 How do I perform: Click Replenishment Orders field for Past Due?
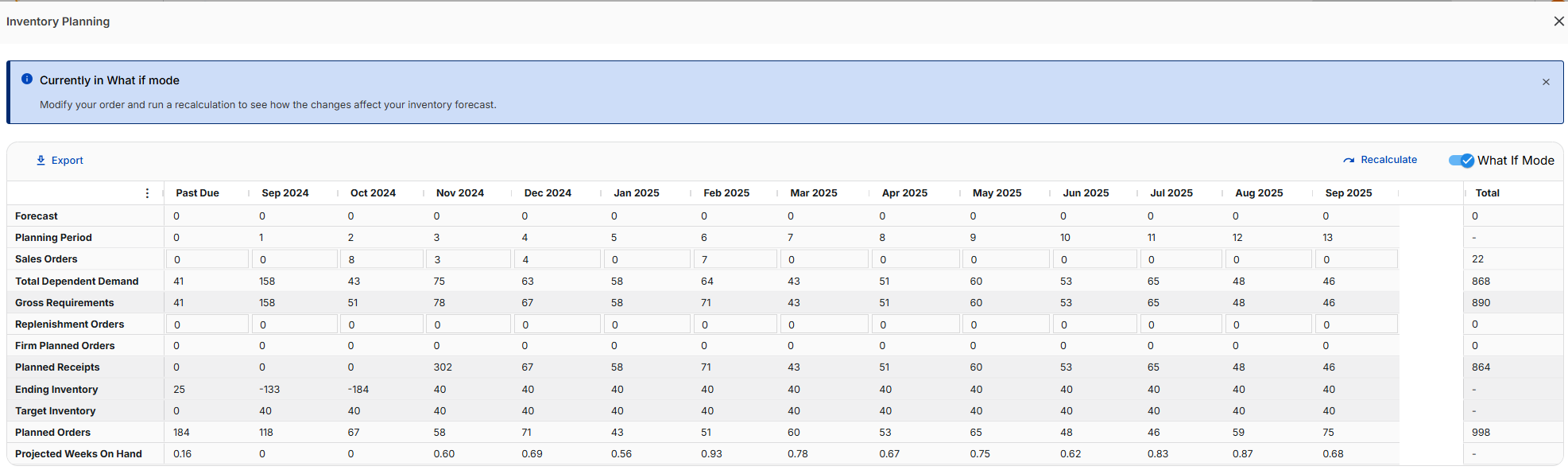pos(207,324)
